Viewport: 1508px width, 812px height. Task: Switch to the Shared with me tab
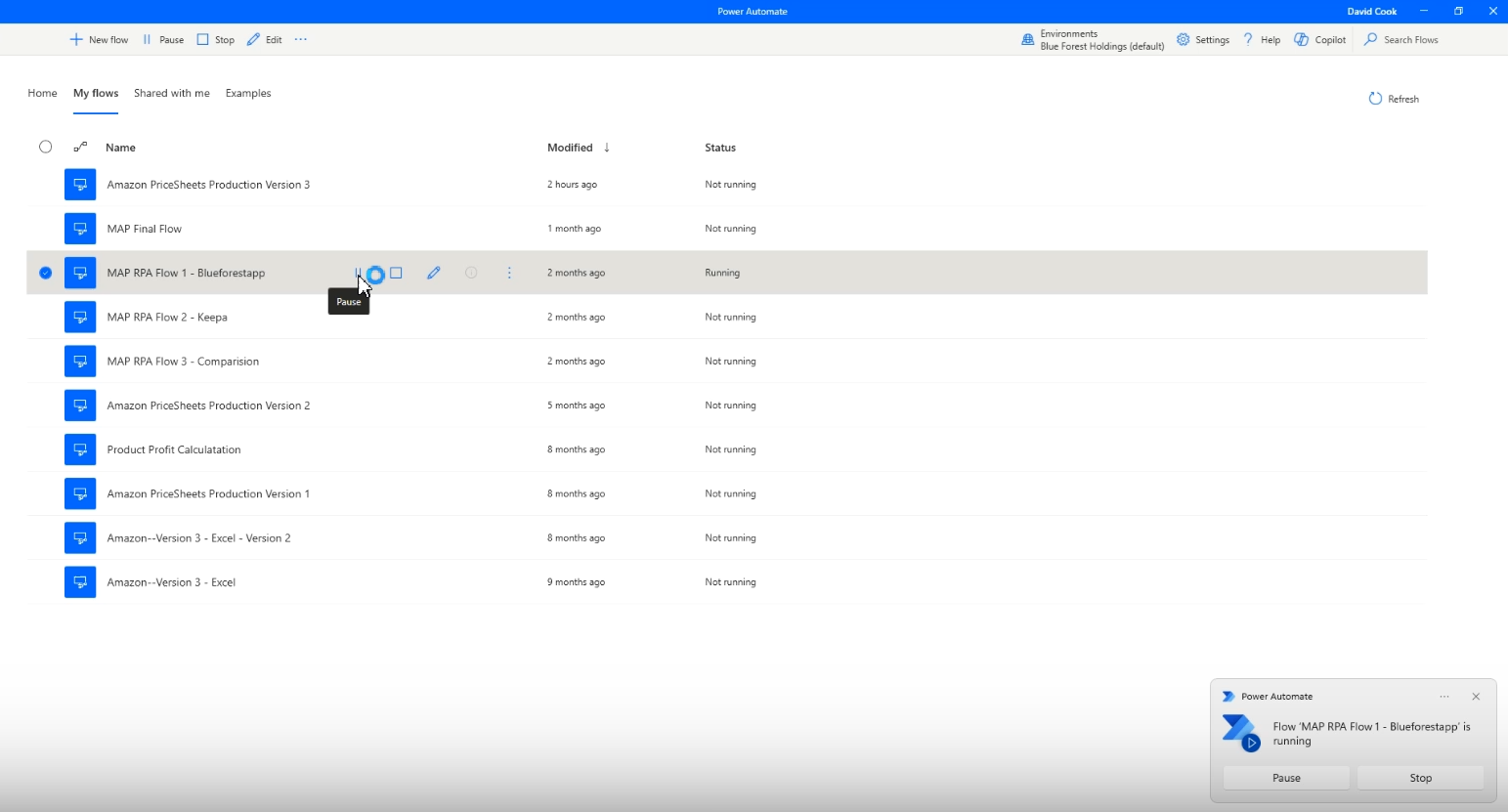click(172, 94)
